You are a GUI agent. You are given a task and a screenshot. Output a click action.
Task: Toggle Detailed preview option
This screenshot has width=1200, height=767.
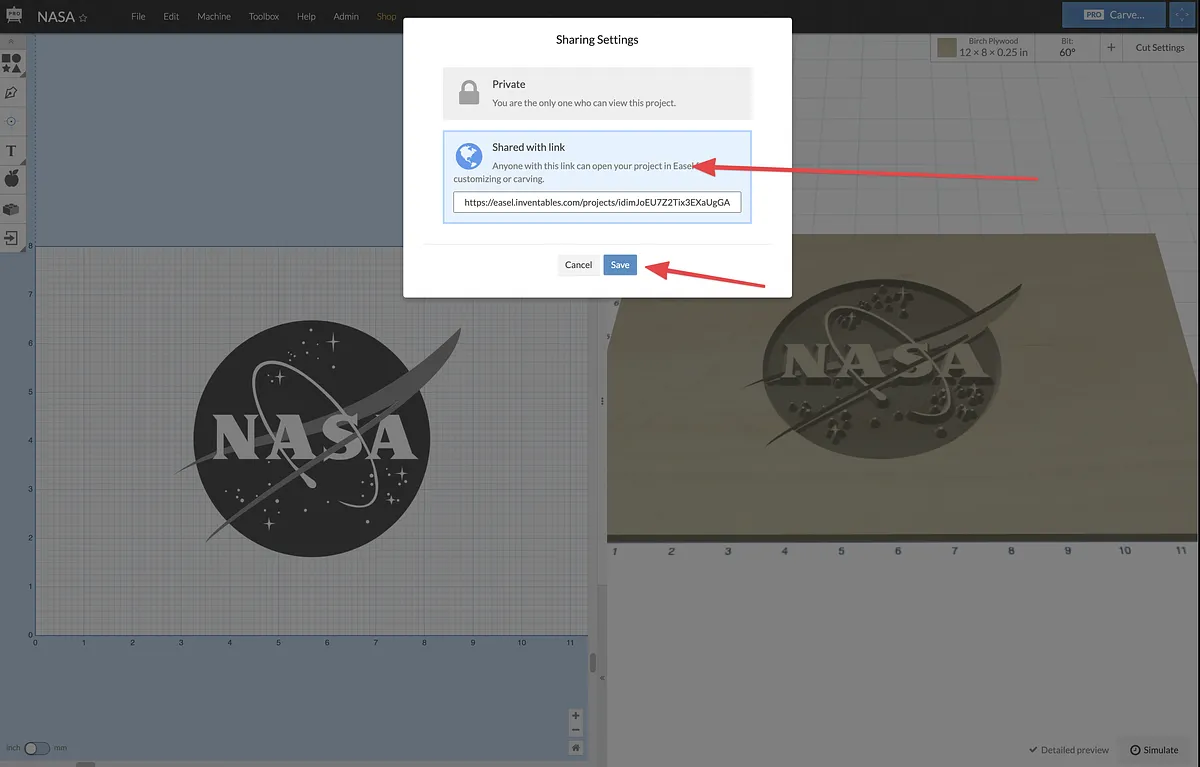click(x=1068, y=750)
